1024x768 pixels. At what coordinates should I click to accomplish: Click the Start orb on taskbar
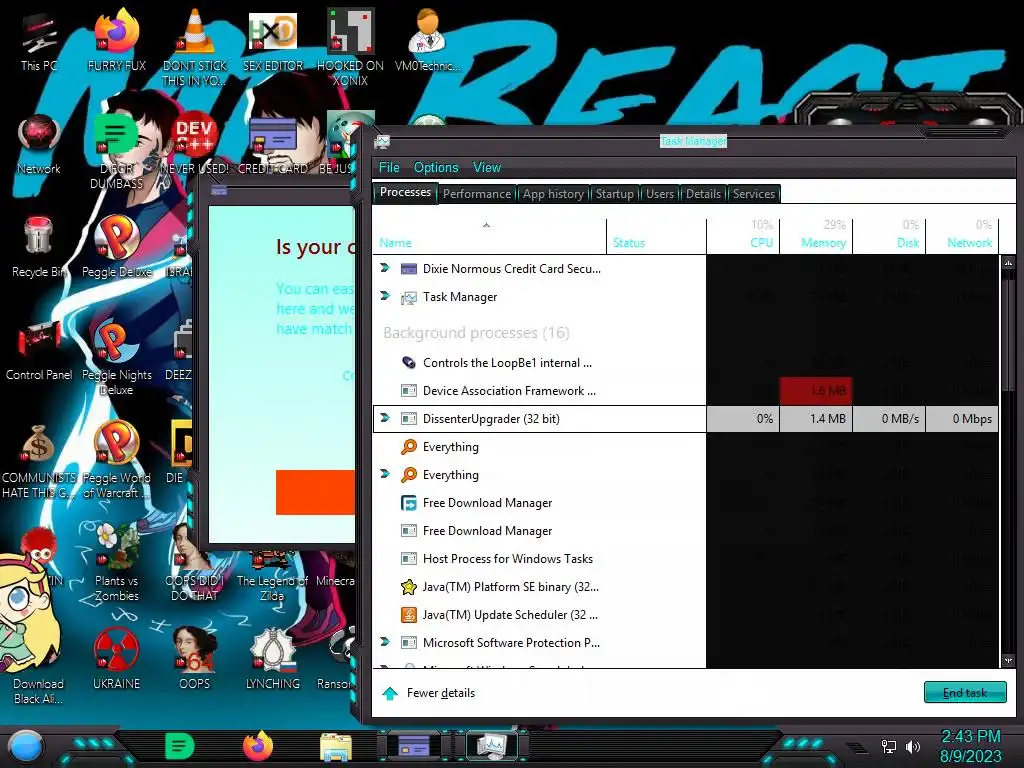26,746
